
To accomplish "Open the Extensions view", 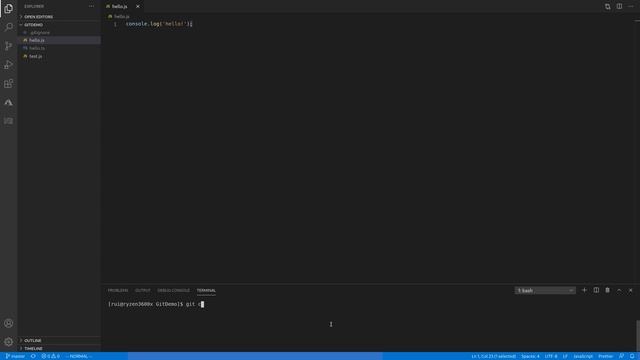I will pyautogui.click(x=9, y=83).
